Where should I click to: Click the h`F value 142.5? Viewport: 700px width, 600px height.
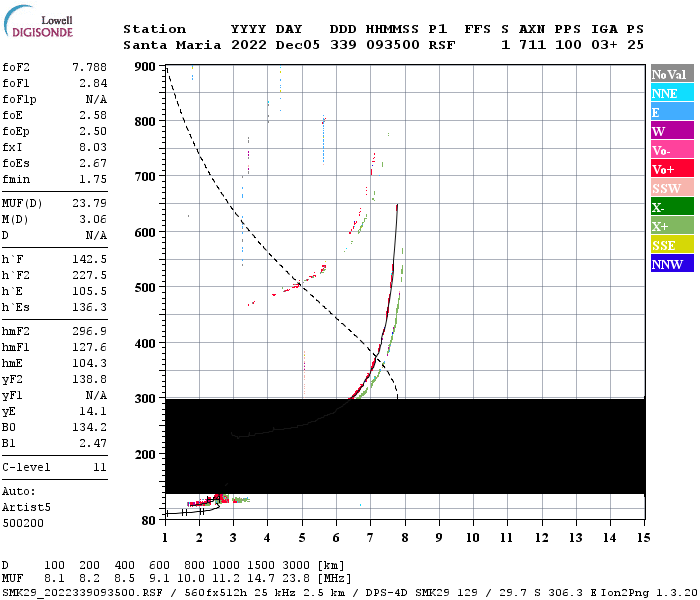point(89,259)
